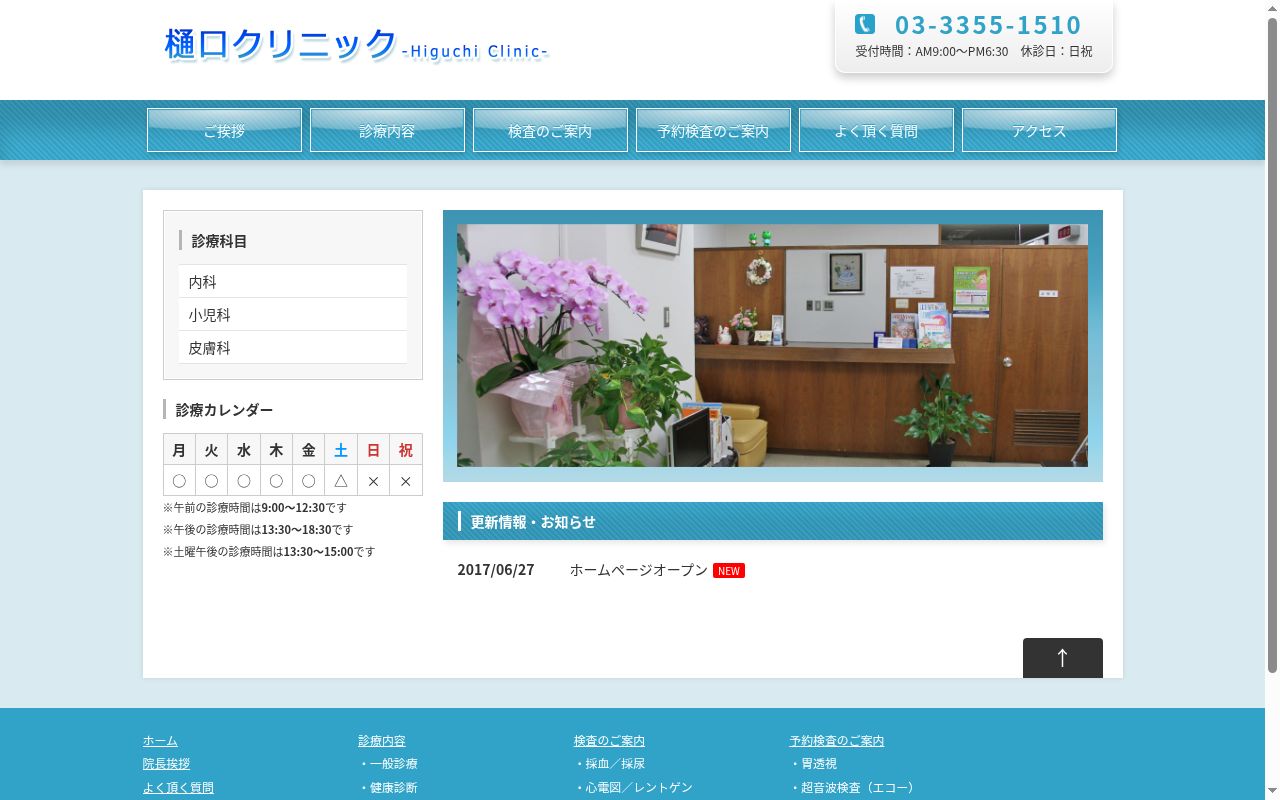Open the 院長挨拶 footer link

click(x=166, y=764)
